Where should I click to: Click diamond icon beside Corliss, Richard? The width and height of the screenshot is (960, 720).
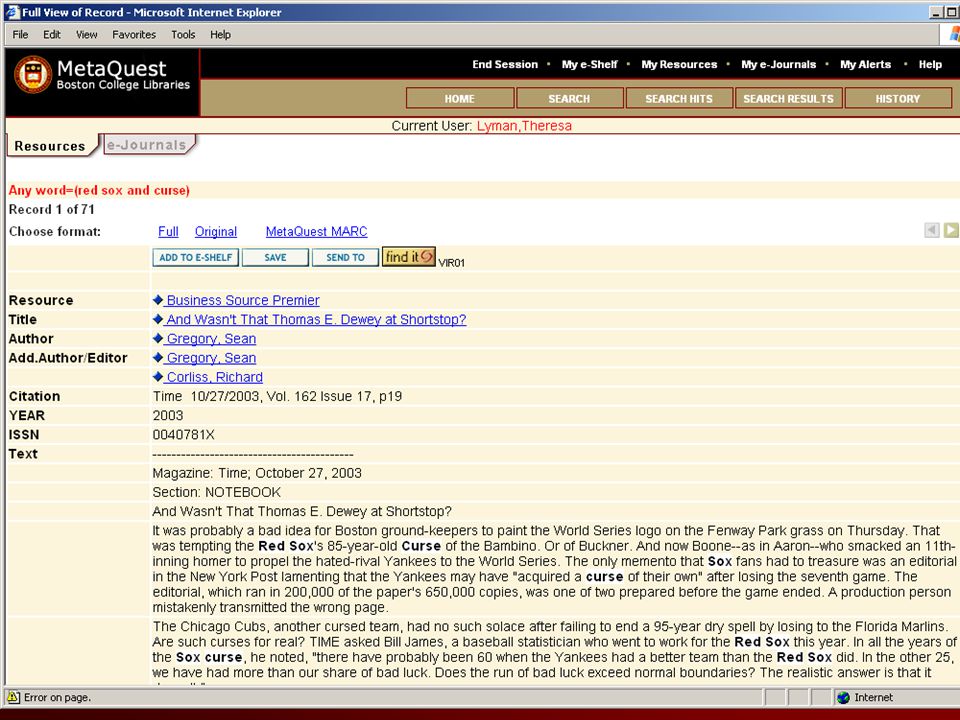coord(158,377)
